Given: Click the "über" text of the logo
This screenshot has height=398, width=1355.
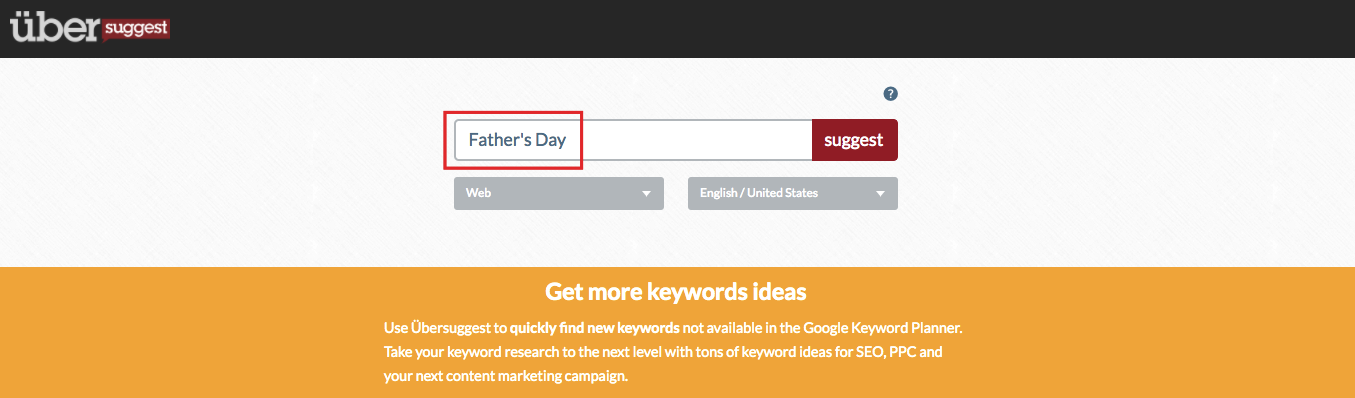Looking at the screenshot, I should [54, 26].
